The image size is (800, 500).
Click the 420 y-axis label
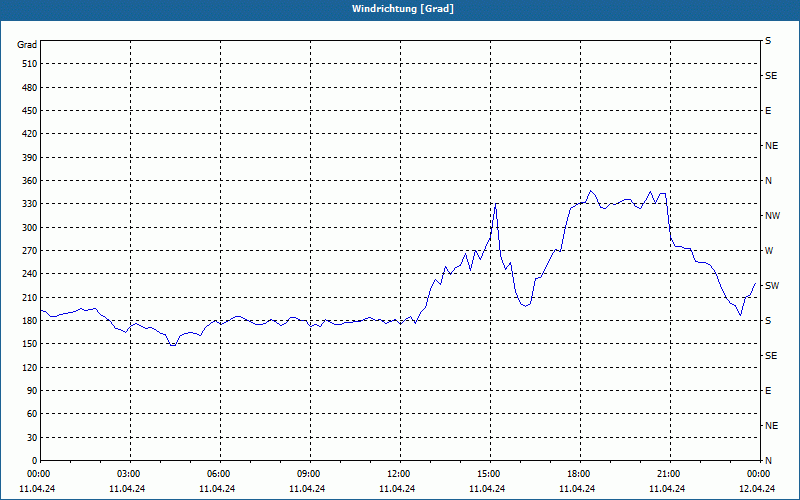tap(30, 134)
